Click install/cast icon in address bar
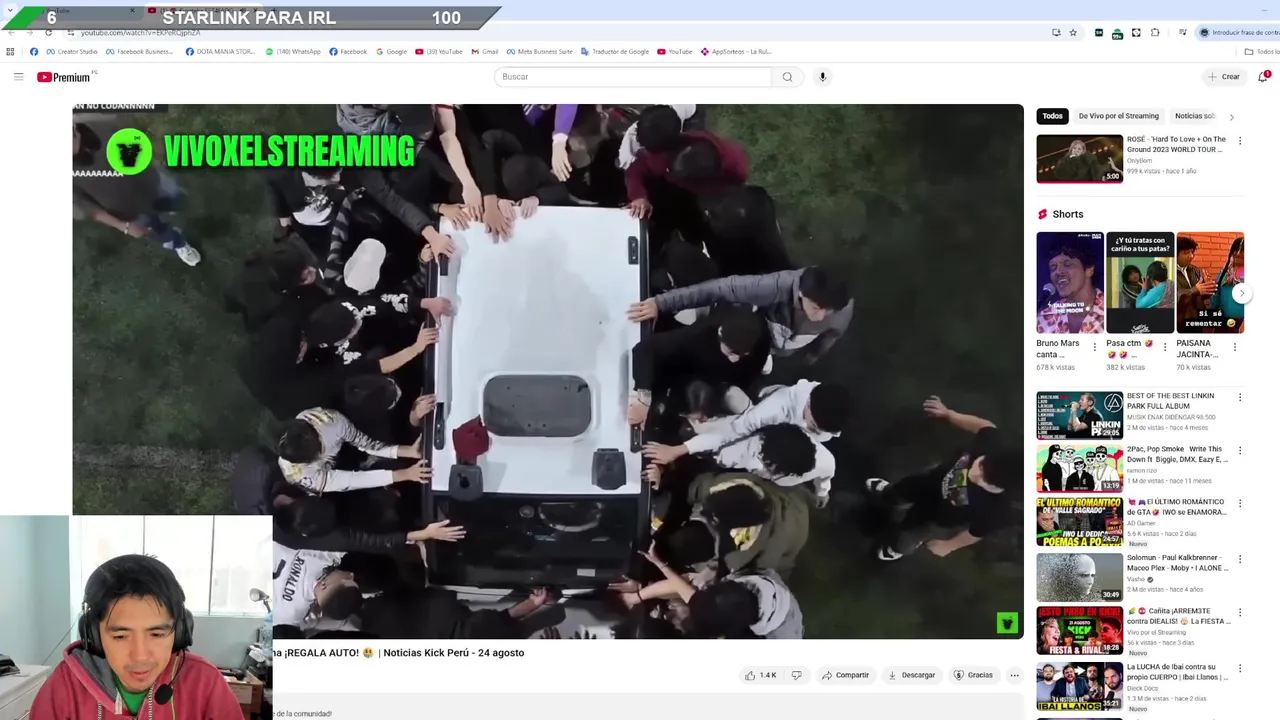Viewport: 1280px width, 720px height. (1056, 33)
